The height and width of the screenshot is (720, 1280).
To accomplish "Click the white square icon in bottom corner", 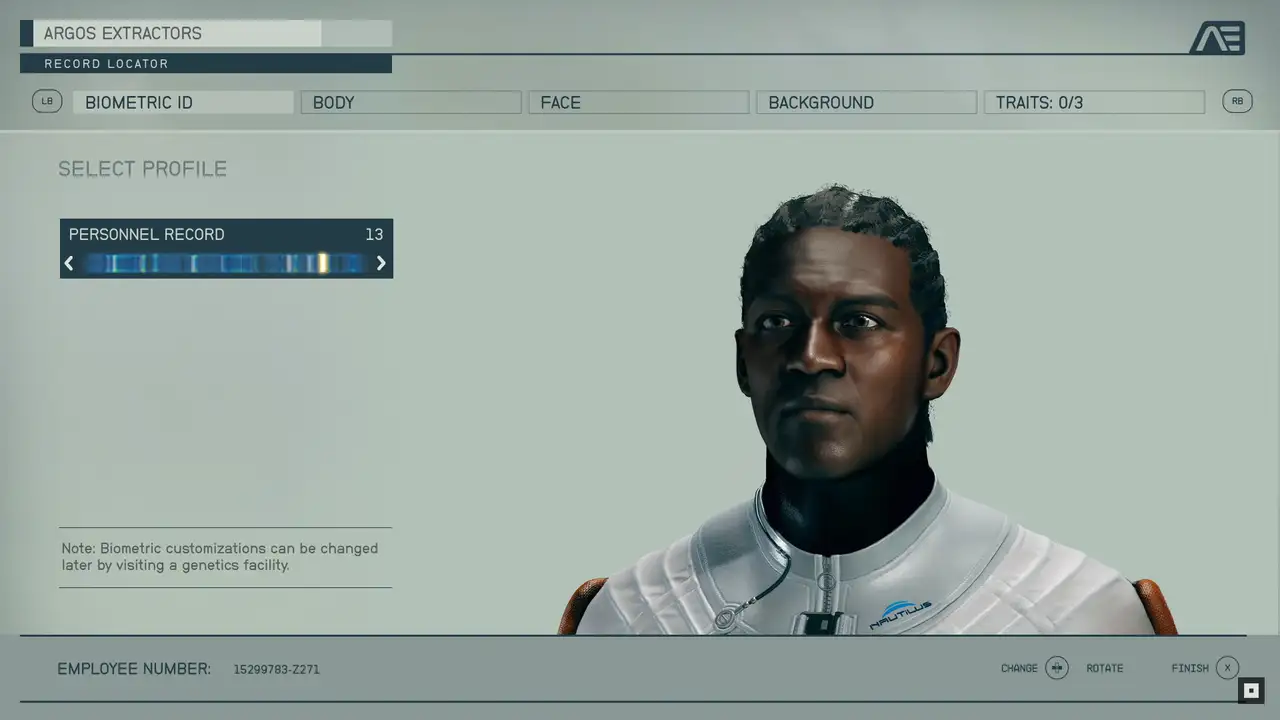I will [1251, 691].
